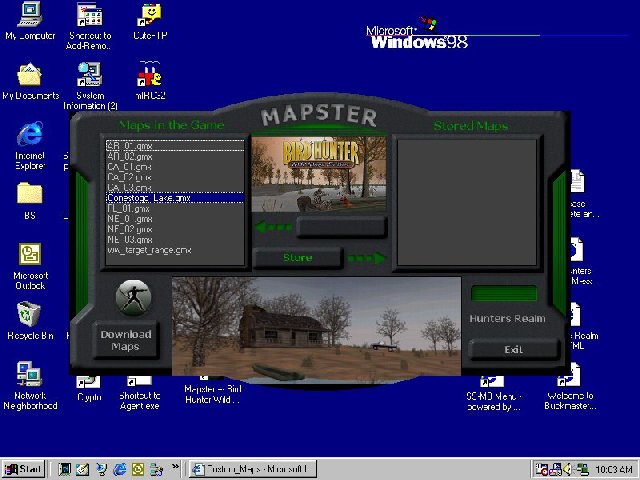640x480 pixels.
Task: Click the network monitors tray icon
Action: (582, 470)
